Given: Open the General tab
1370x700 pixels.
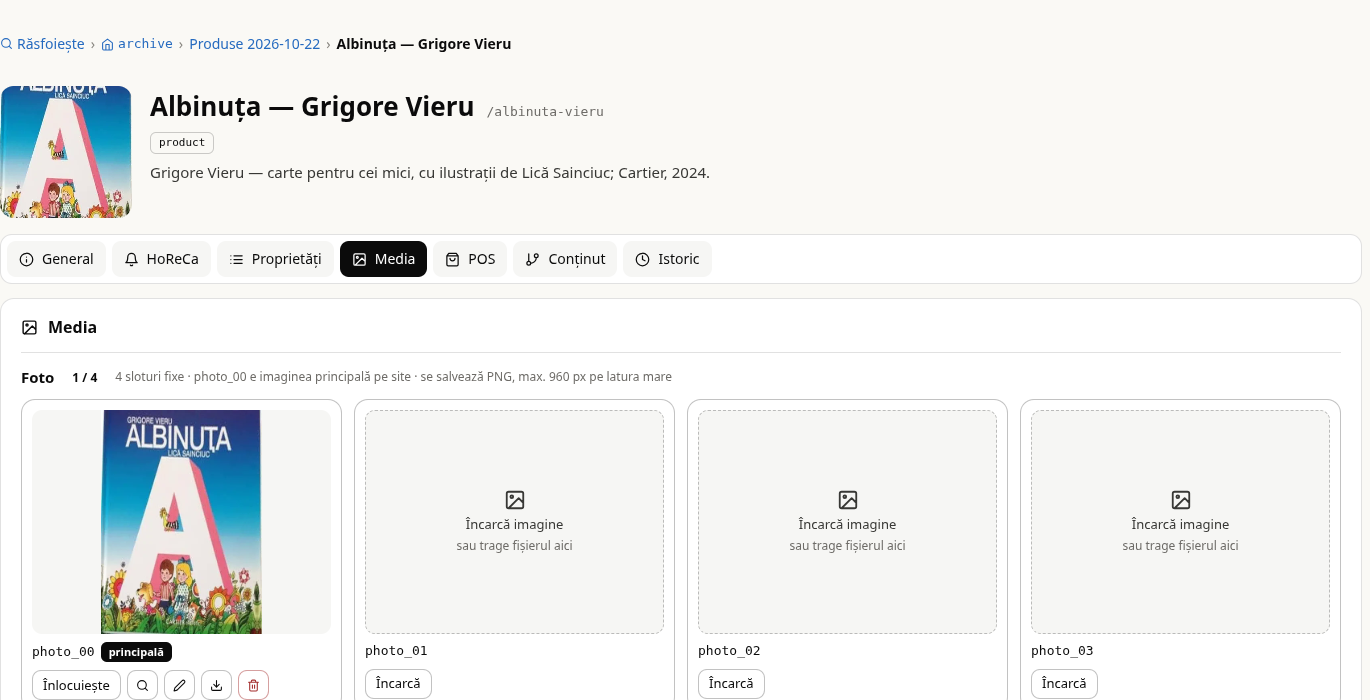Looking at the screenshot, I should pyautogui.click(x=57, y=259).
